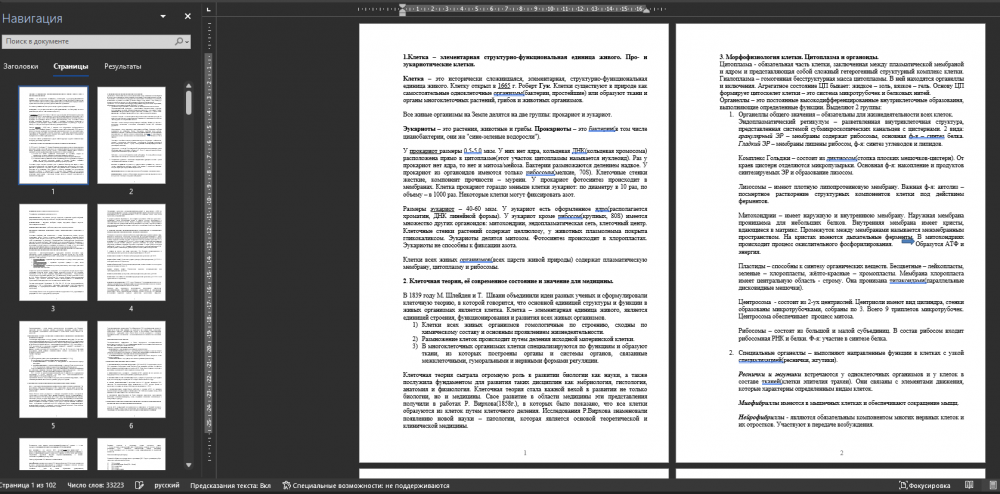Click heading '3. Морфофизиология клетки' on page 2
The image size is (1000, 494).
click(799, 57)
